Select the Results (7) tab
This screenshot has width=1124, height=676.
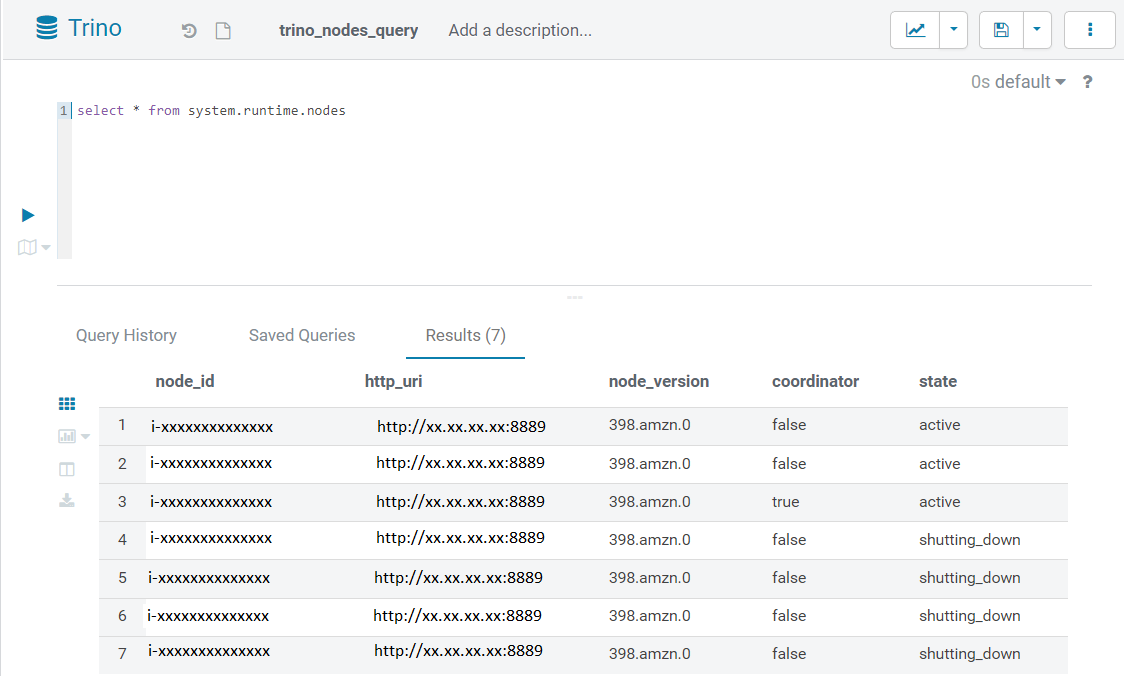pyautogui.click(x=465, y=335)
